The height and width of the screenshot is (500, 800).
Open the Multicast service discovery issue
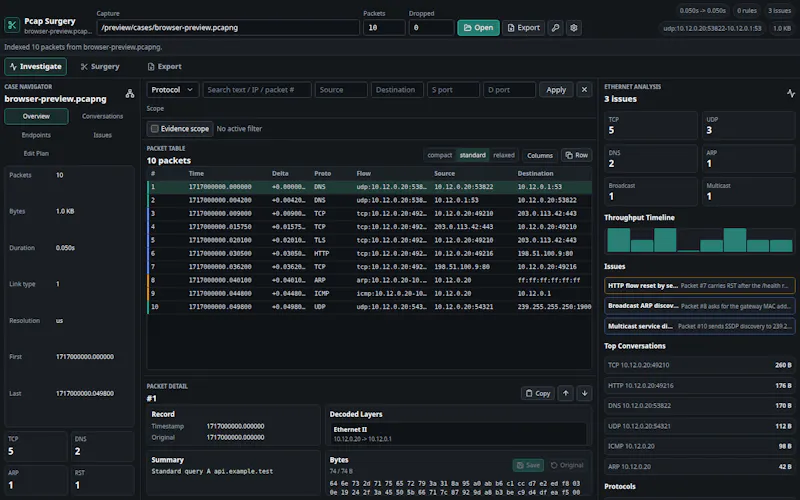coord(699,326)
